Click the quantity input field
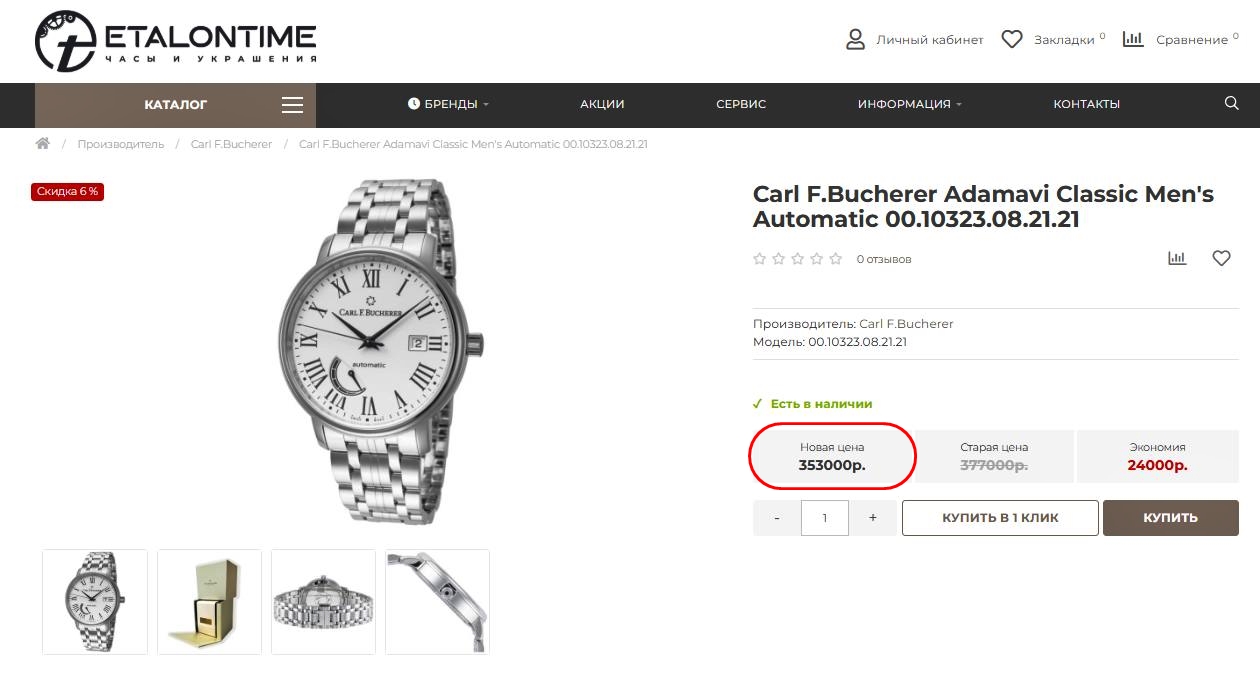Screen dimensions: 1260x683 (x=825, y=518)
